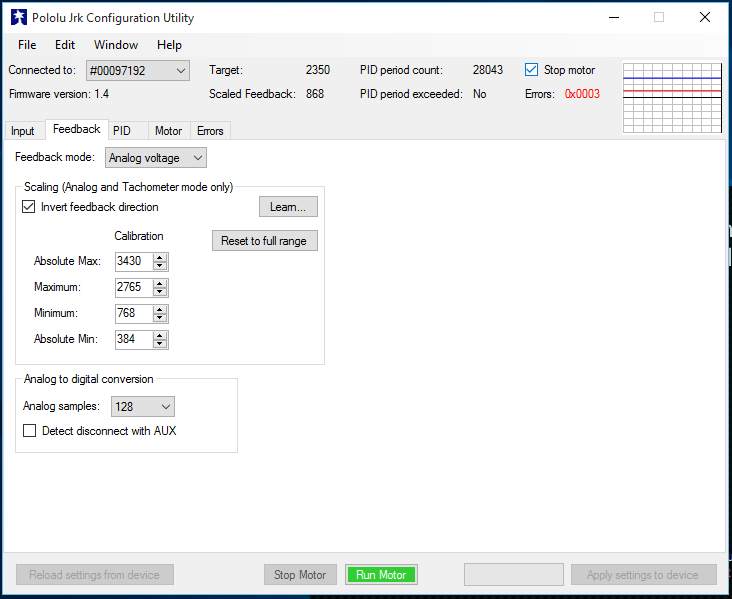Select the Feedback tab

pyautogui.click(x=77, y=129)
